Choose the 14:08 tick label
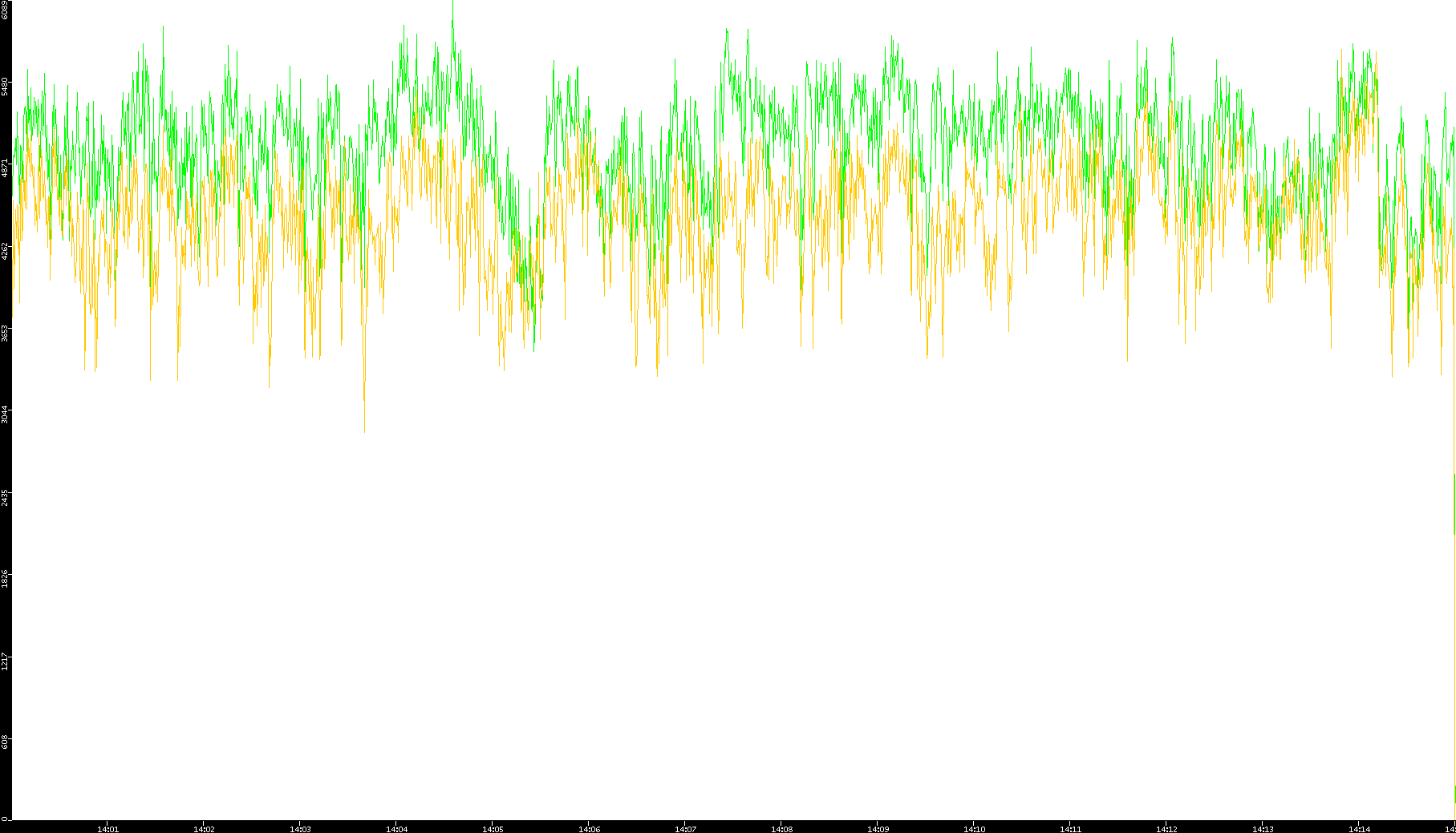This screenshot has width=1456, height=833. [x=781, y=829]
